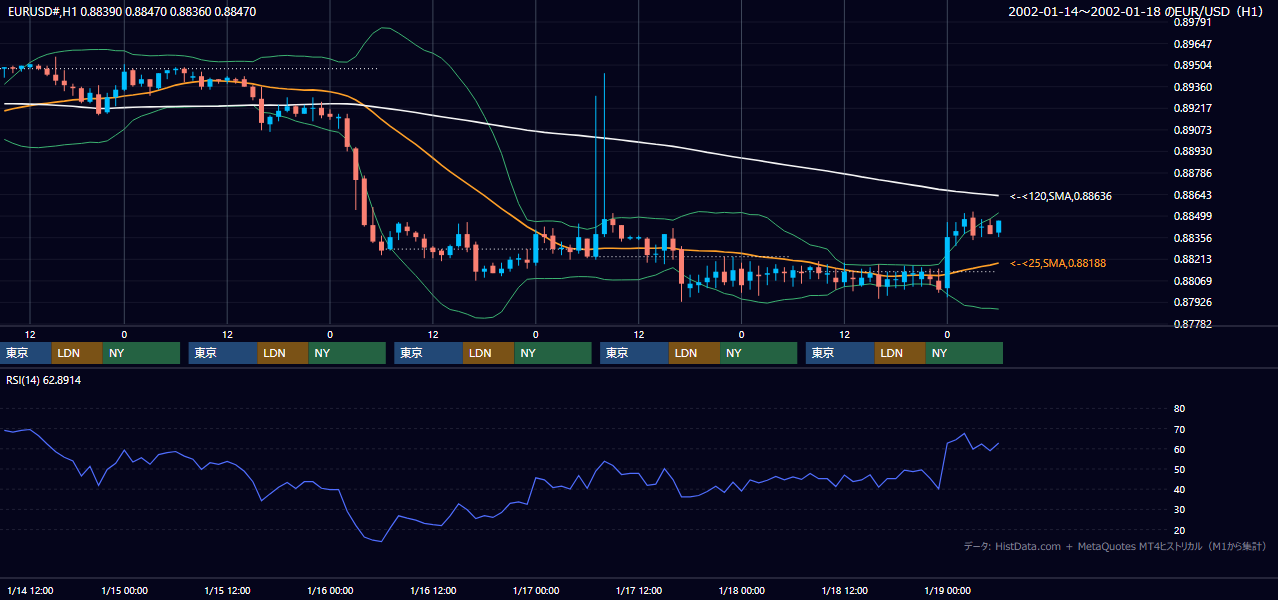The width and height of the screenshot is (1278, 600).
Task: Click price axis value 0.89647
Action: coord(1191,44)
